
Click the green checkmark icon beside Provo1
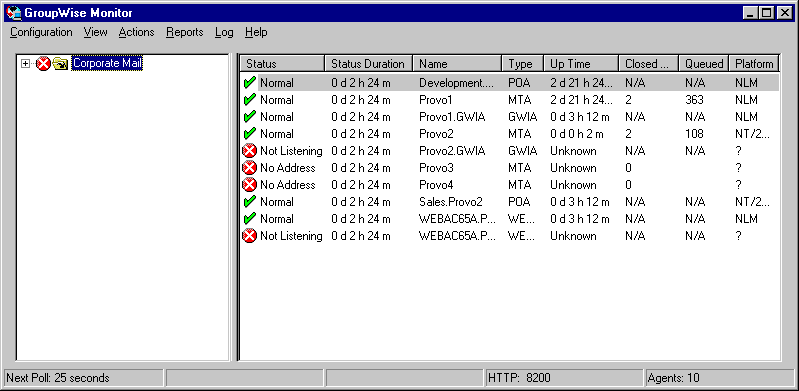pos(249,99)
